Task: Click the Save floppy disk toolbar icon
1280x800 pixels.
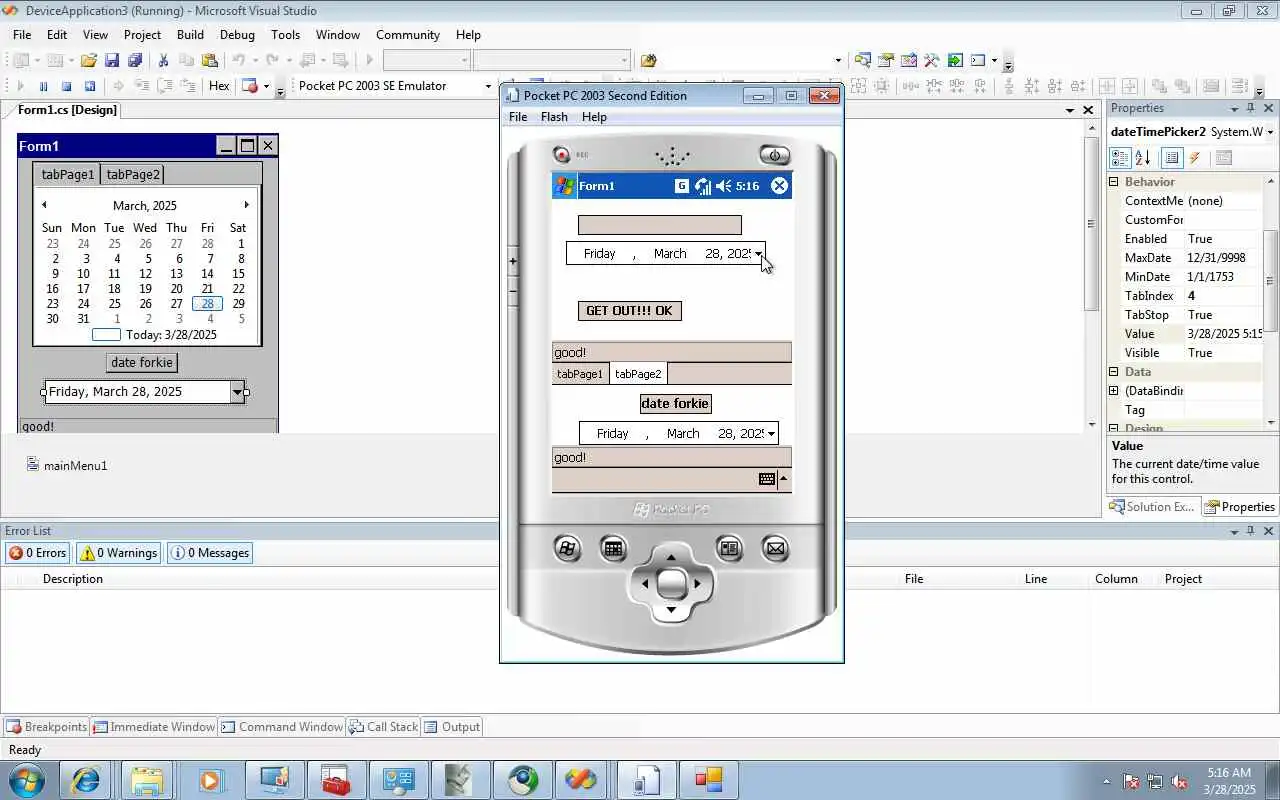Action: 112,61
